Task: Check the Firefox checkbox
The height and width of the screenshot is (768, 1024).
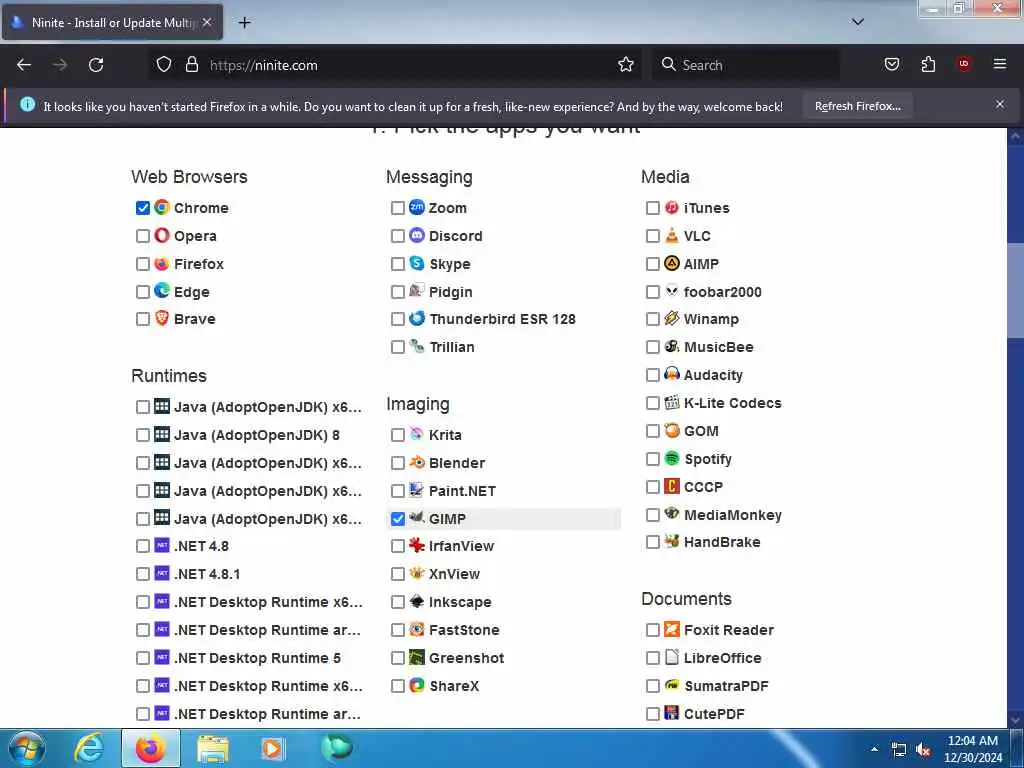Action: [x=142, y=264]
